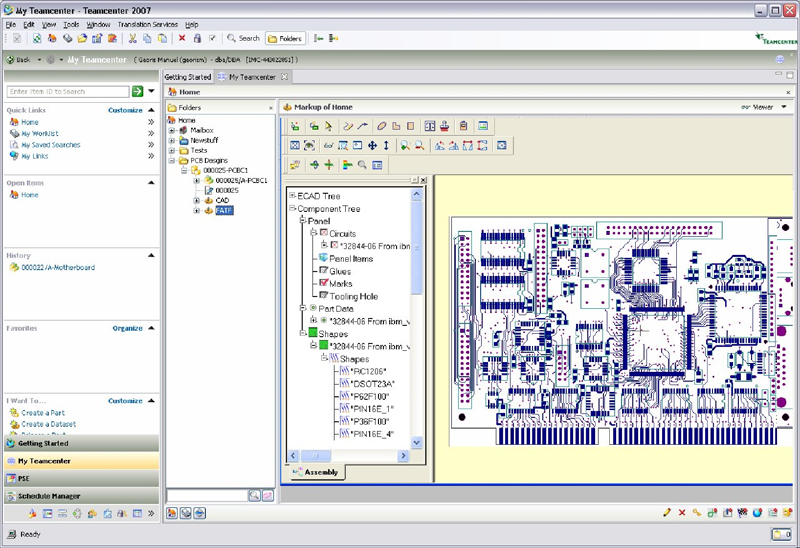Click the rainbow color layers icon in viewer toolbar

[x=347, y=164]
